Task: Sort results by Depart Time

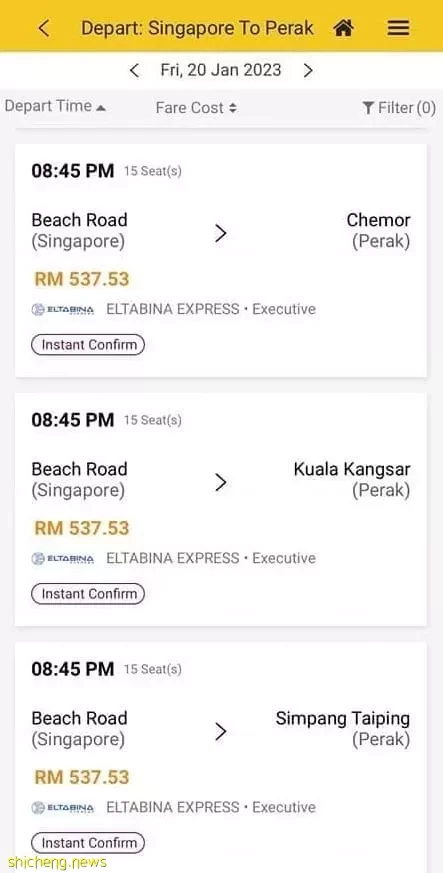Action: 55,106
